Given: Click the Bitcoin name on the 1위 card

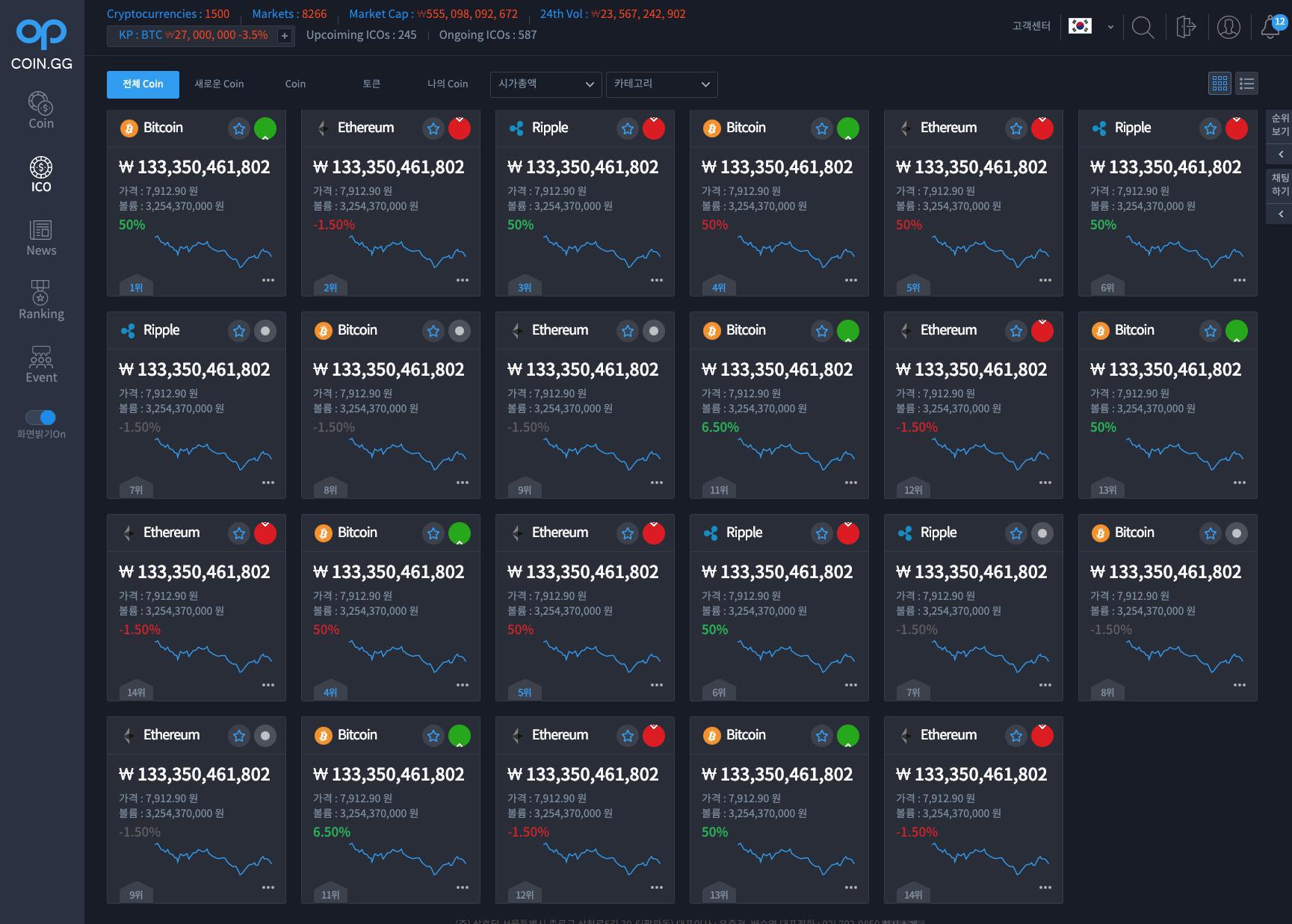Looking at the screenshot, I should [x=163, y=128].
